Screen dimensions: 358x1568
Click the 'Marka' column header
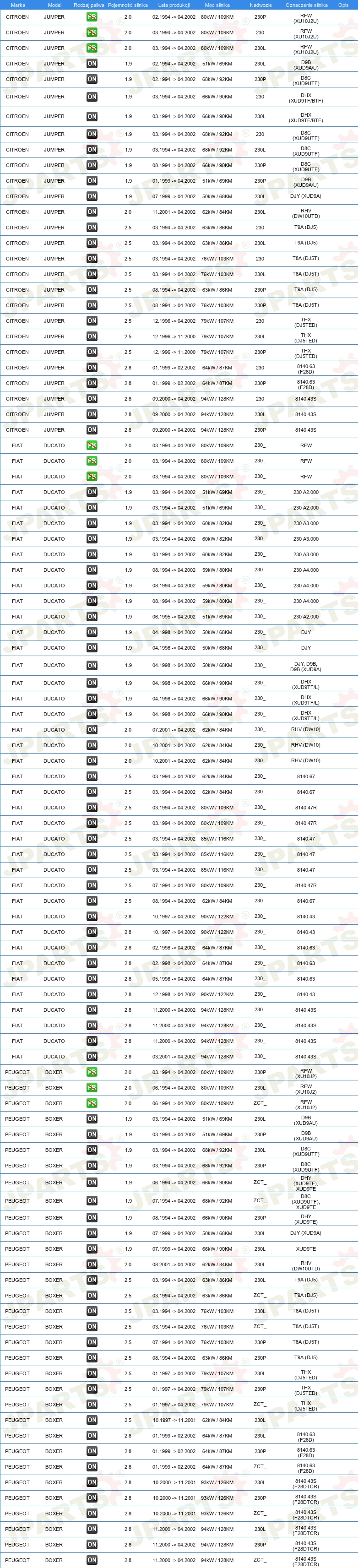(18, 5)
